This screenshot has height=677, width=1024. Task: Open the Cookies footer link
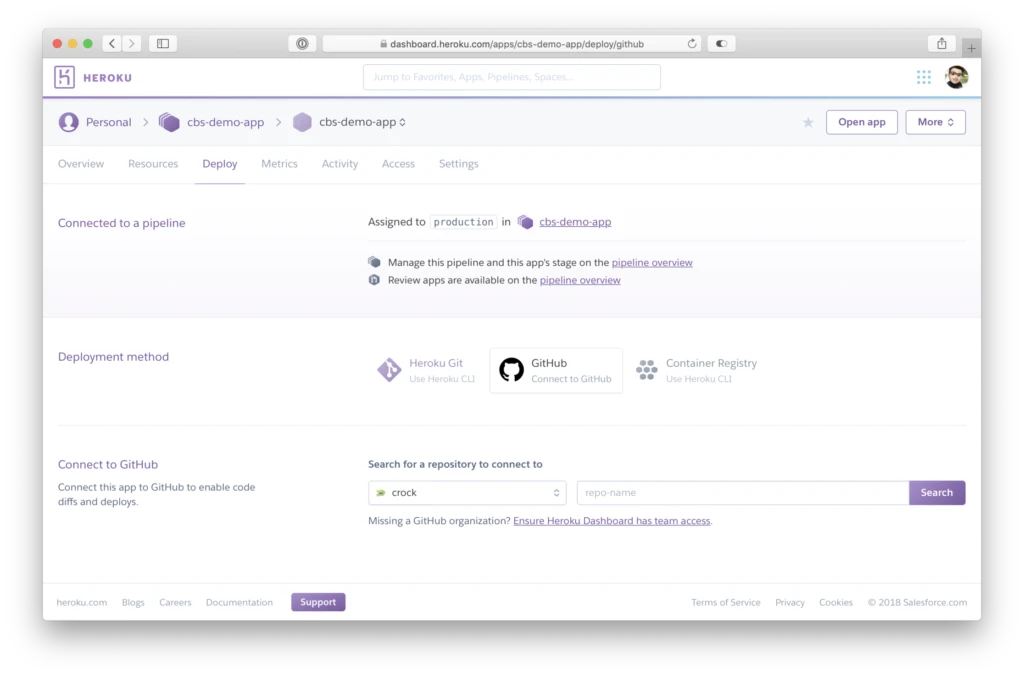pos(836,603)
